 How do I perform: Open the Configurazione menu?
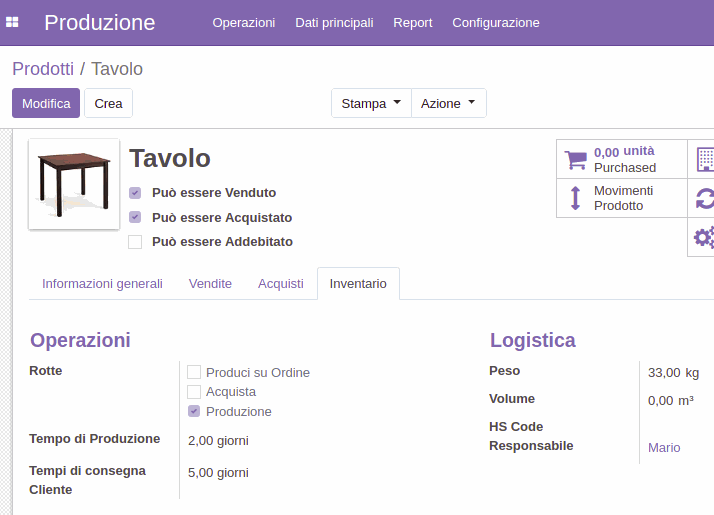(496, 23)
